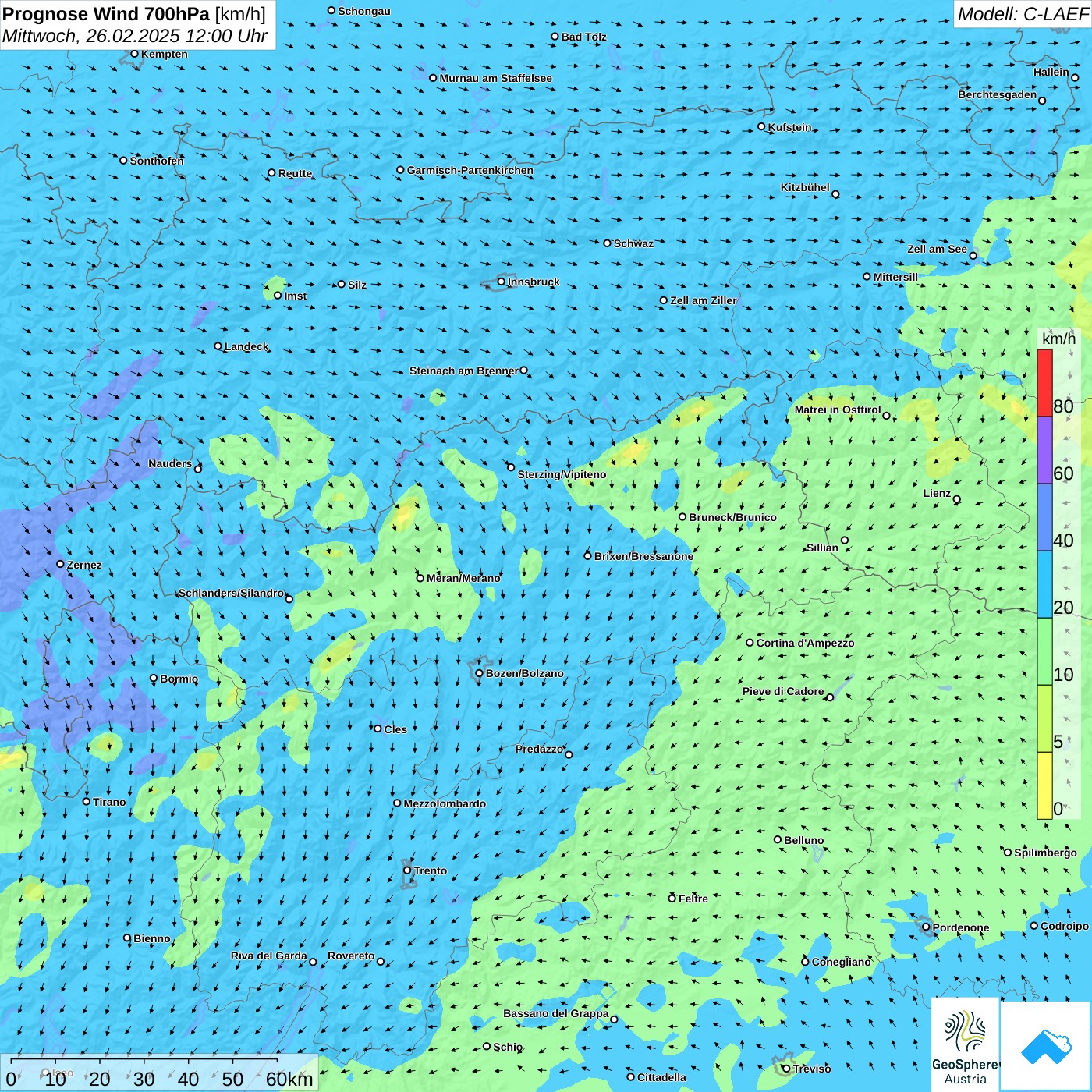Screen dimensions: 1092x1092
Task: Click the Bormio city marker
Action: click(154, 679)
